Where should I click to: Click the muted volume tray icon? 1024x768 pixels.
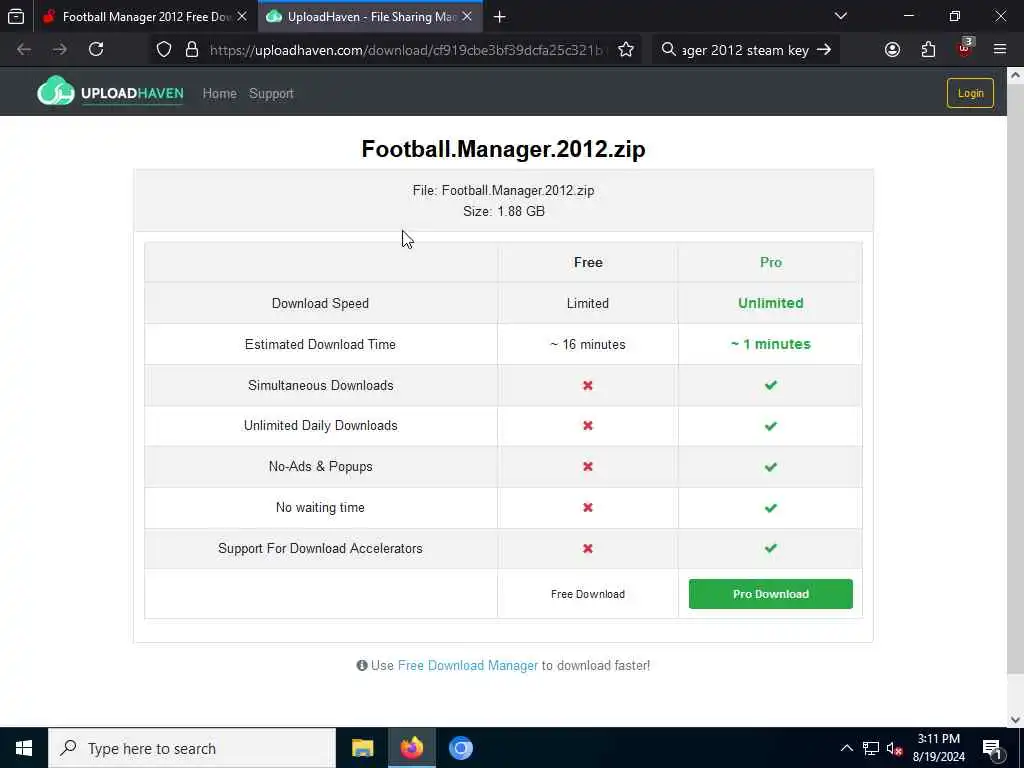894,748
